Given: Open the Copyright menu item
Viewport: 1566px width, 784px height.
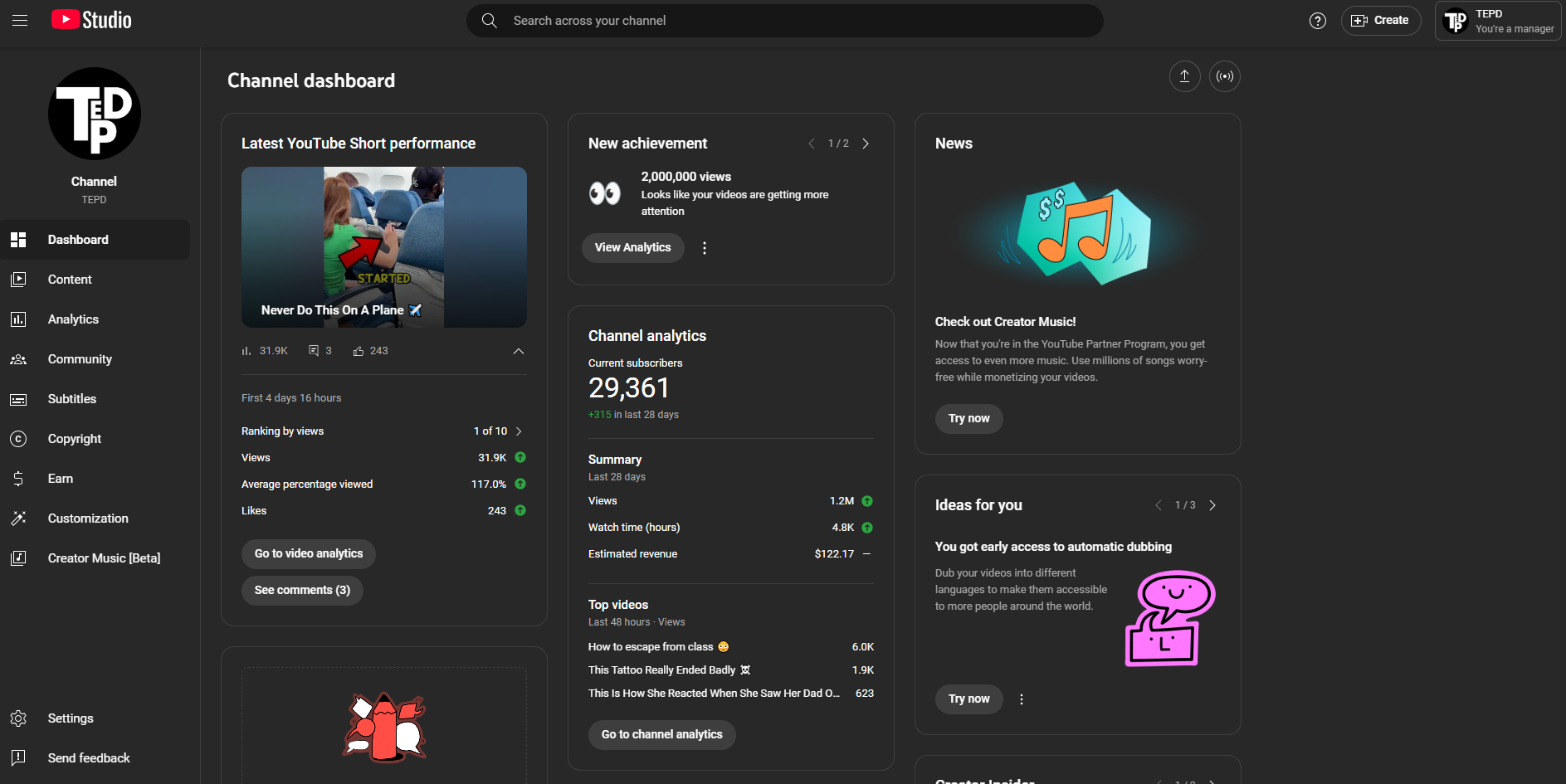Looking at the screenshot, I should (95, 439).
